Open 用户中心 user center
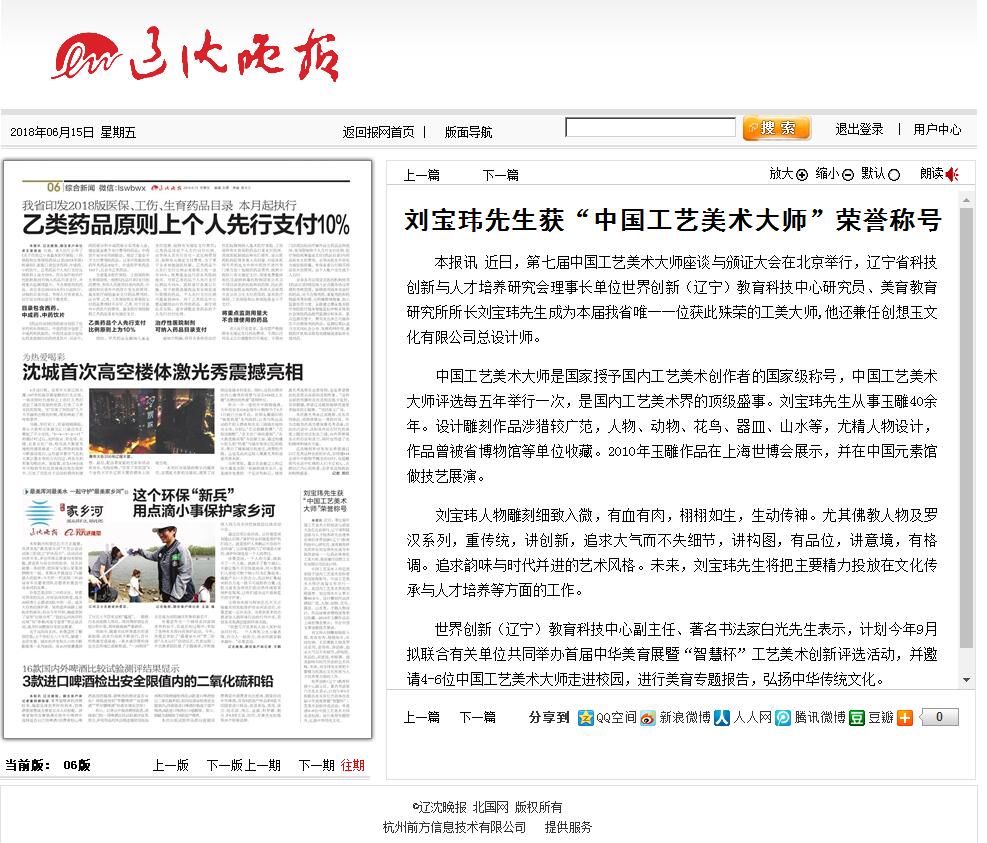 tap(937, 130)
